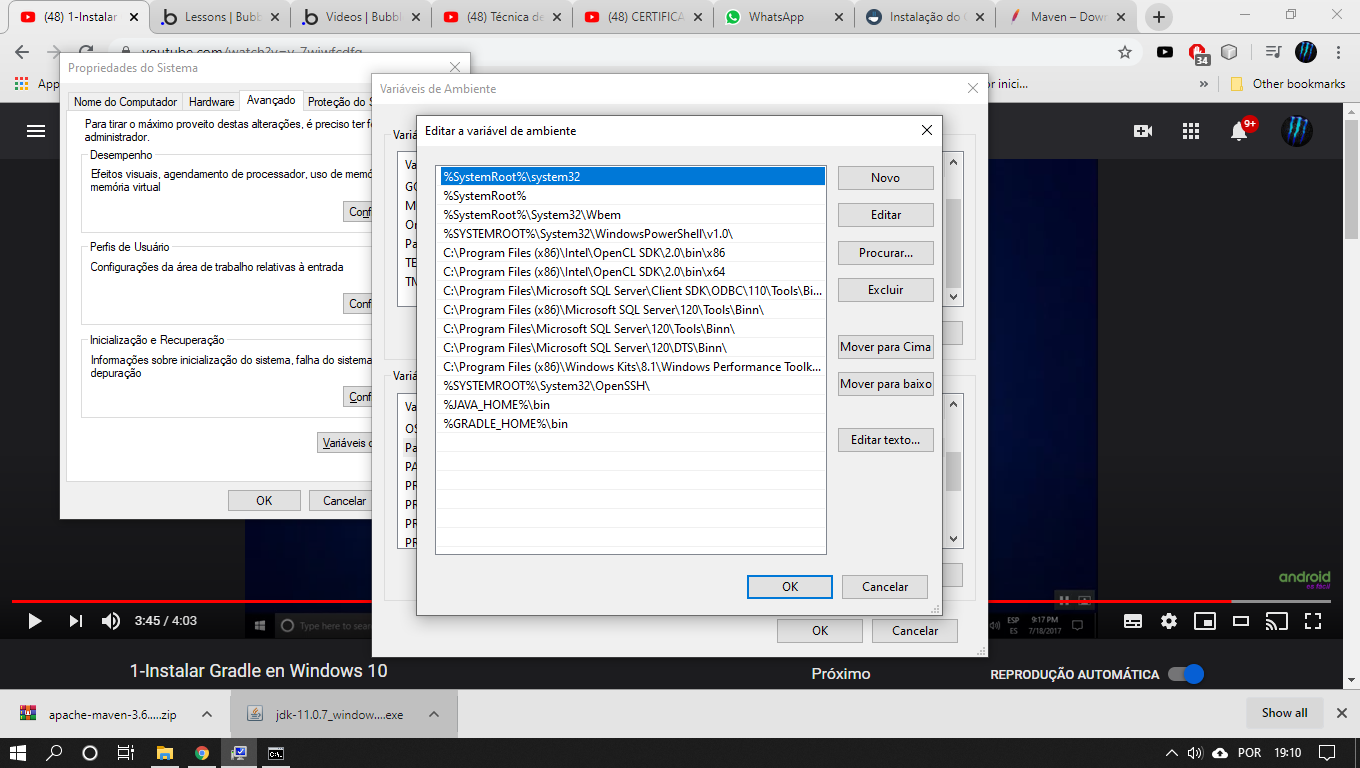The width and height of the screenshot is (1360, 768).
Task: Click Mover para baixo
Action: coord(886,384)
